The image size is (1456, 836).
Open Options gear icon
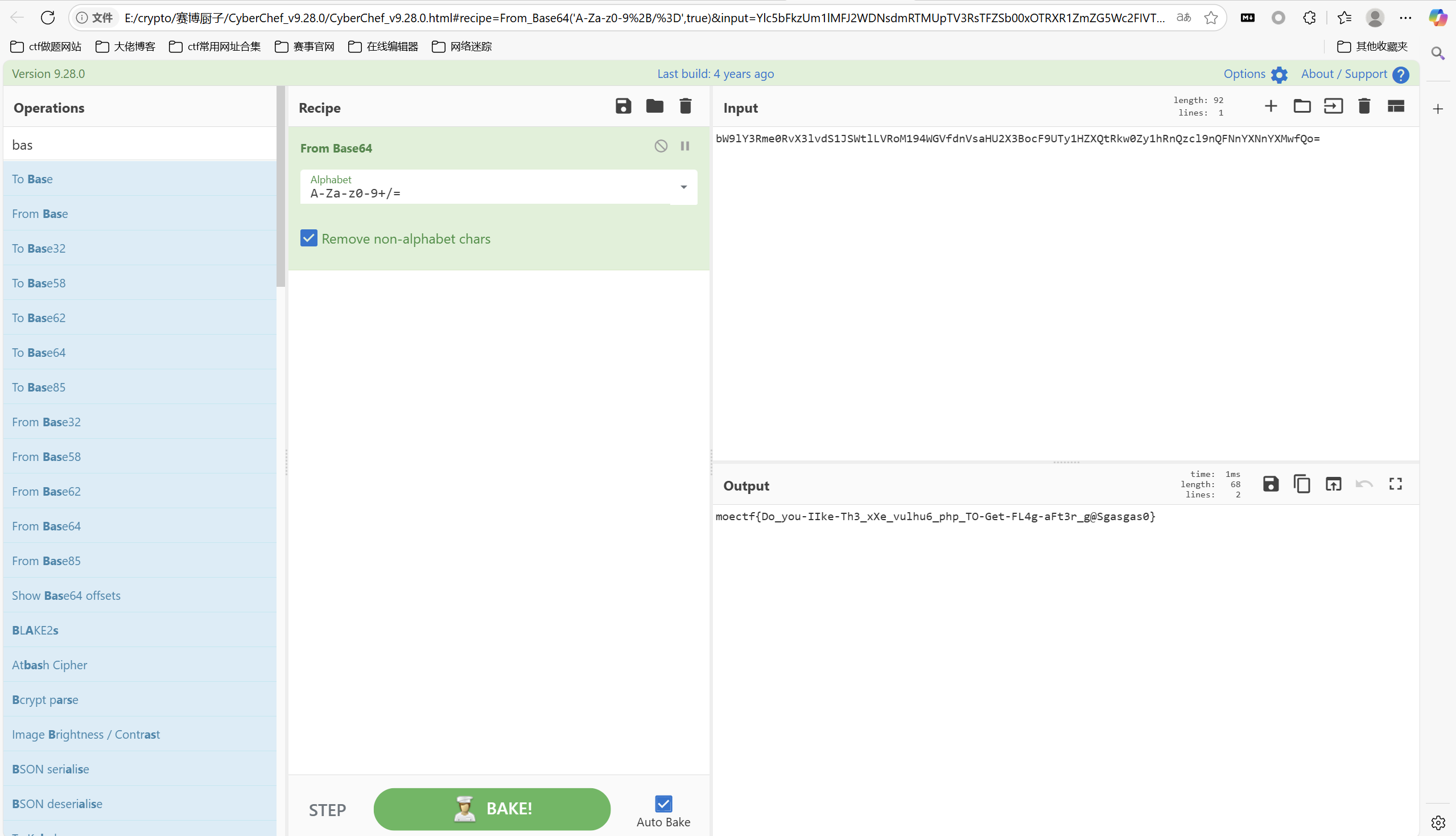click(x=1279, y=75)
